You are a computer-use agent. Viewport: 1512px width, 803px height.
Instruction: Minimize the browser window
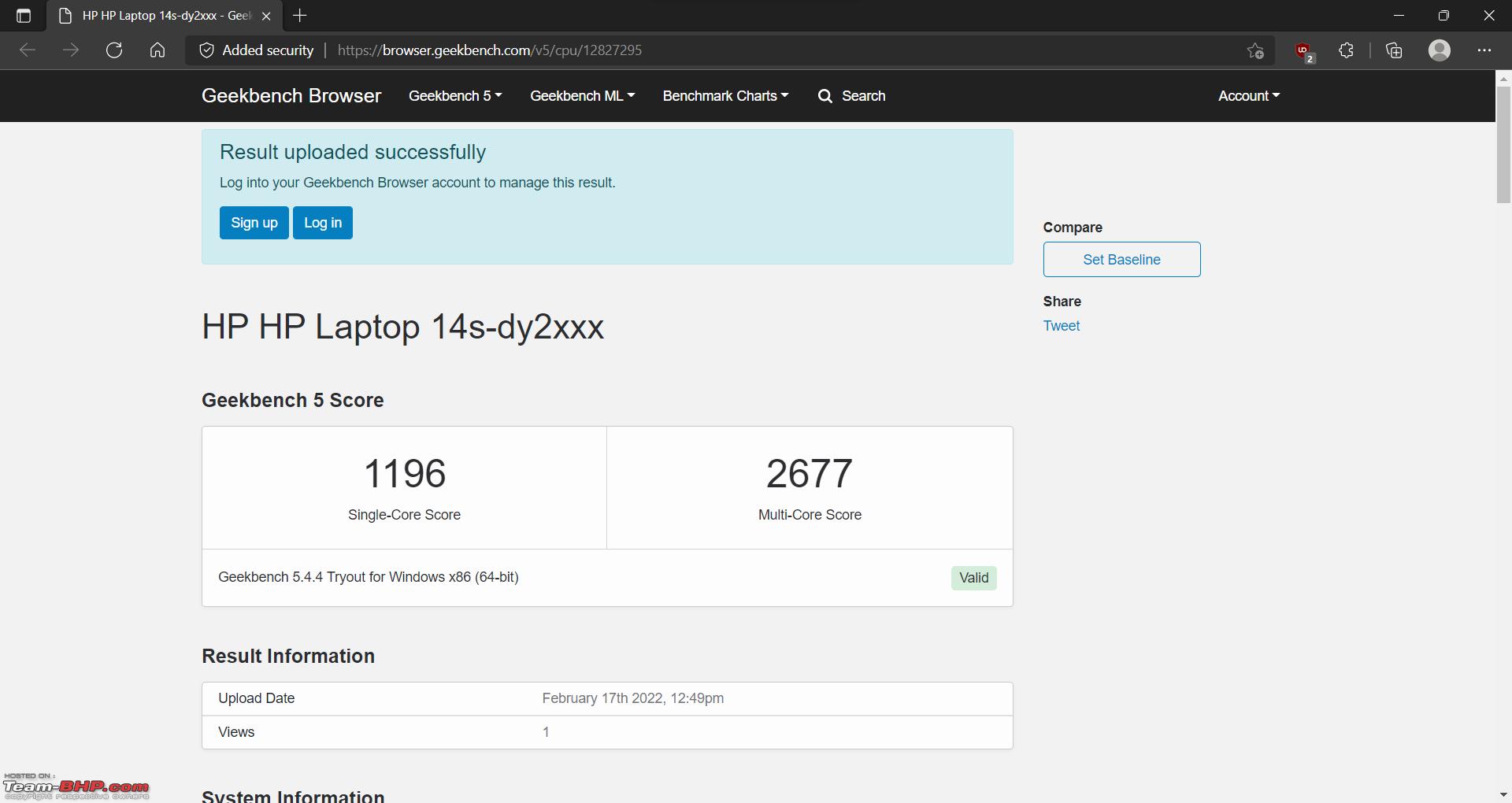(x=1399, y=16)
